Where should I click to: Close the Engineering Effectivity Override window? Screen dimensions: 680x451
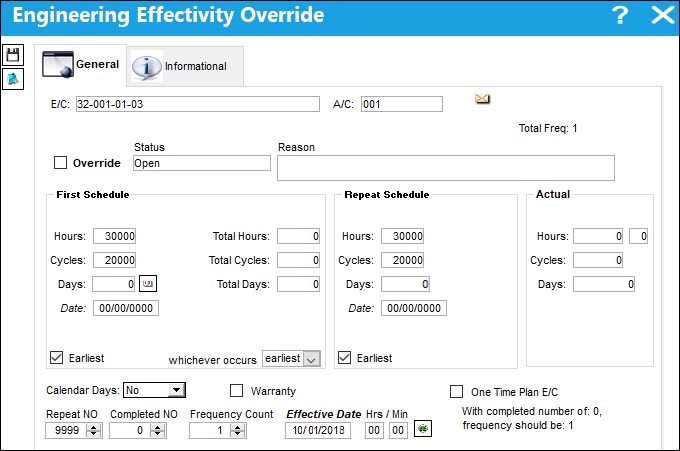[663, 15]
